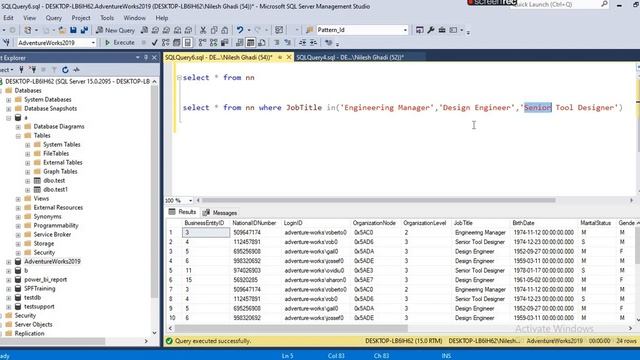This screenshot has width=640, height=360.
Task: Click Activity Monitor icon in Object Explorer
Action: click(76, 70)
